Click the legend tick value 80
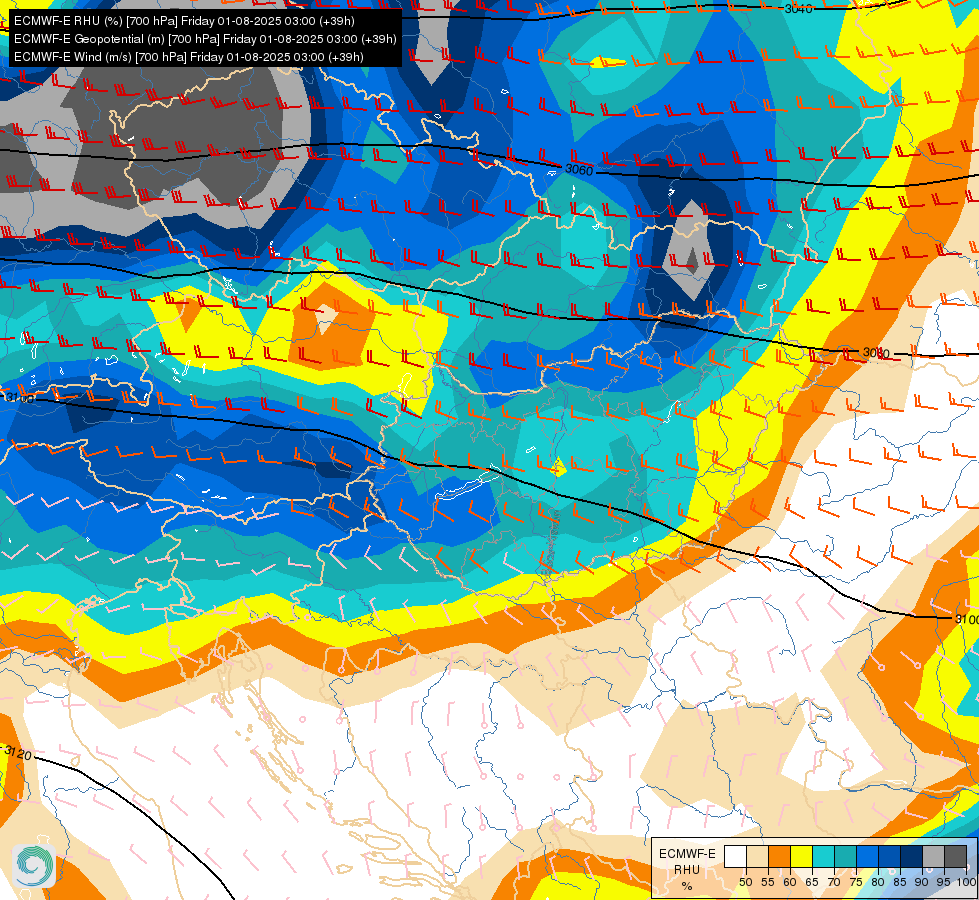Screen dimensions: 979x900 [878, 883]
